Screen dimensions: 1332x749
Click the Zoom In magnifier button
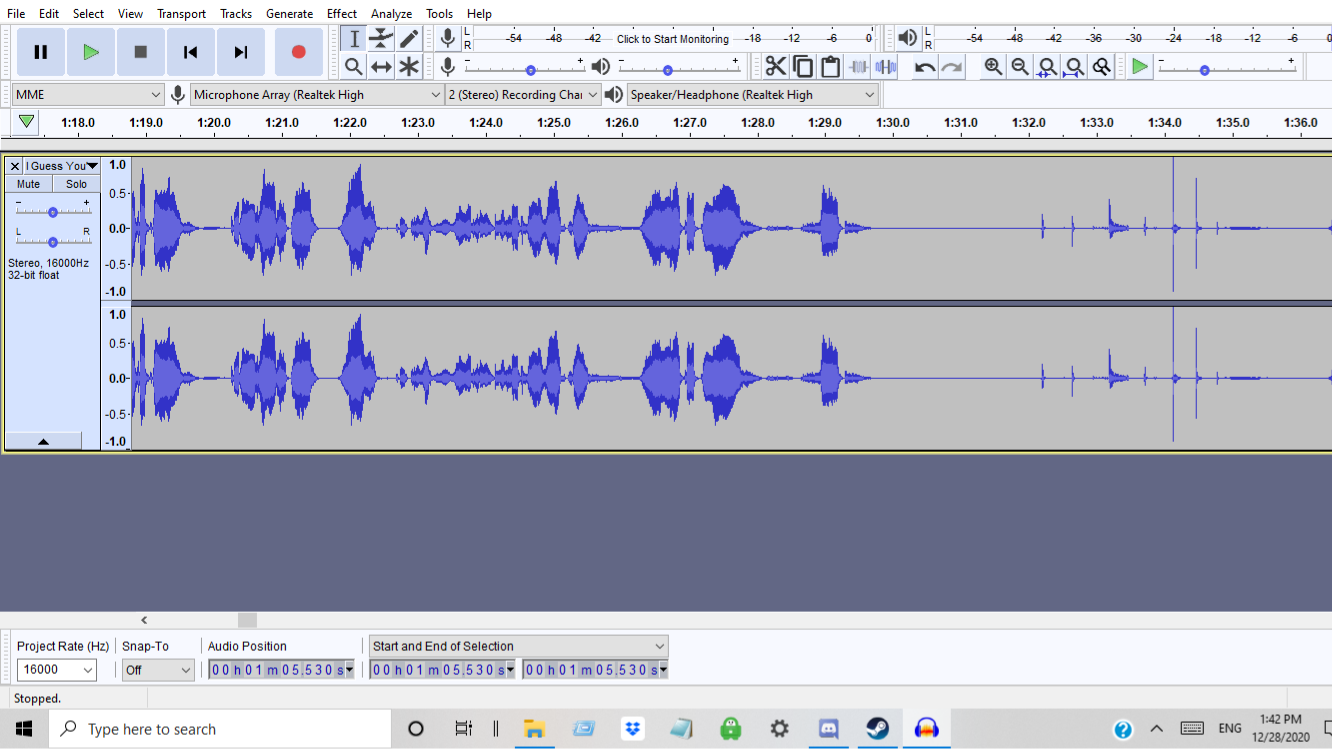(x=993, y=67)
